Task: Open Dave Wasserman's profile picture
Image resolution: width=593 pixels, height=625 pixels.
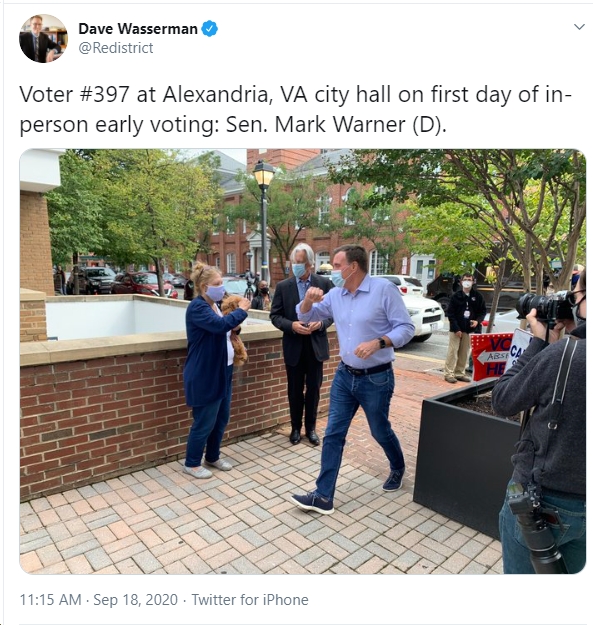Action: (43, 38)
